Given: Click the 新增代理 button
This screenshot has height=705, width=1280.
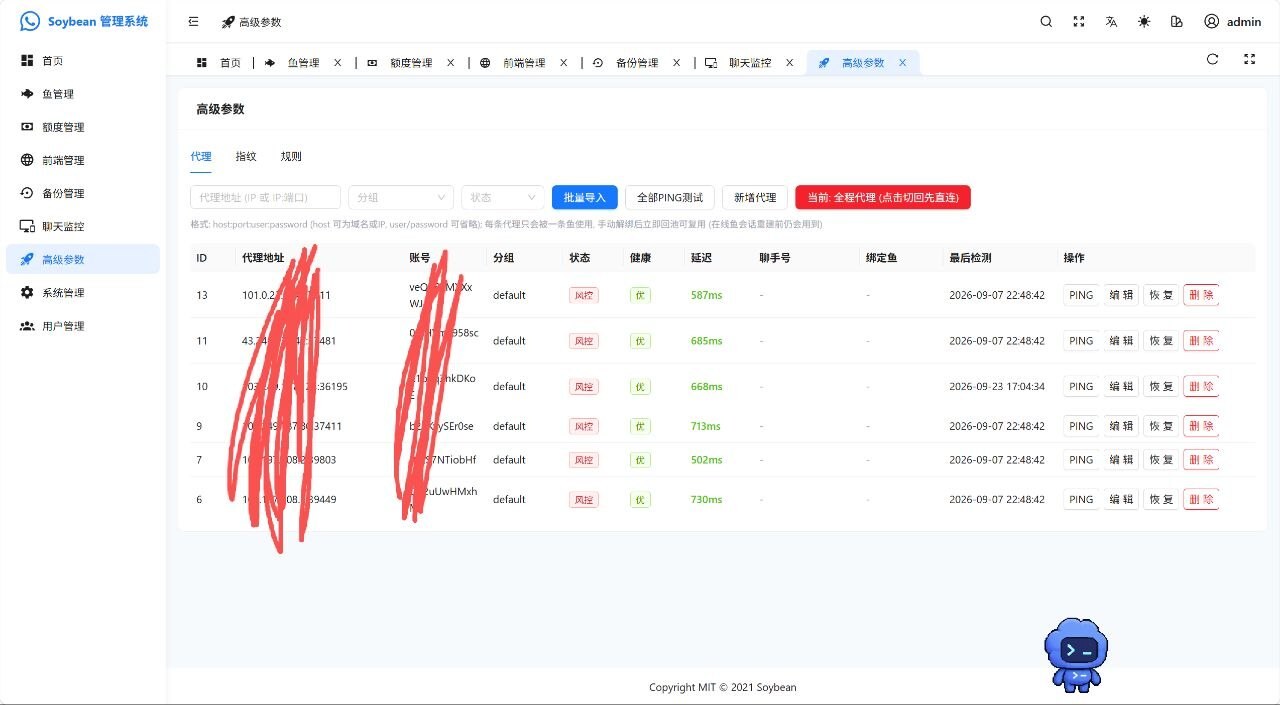Looking at the screenshot, I should (755, 197).
